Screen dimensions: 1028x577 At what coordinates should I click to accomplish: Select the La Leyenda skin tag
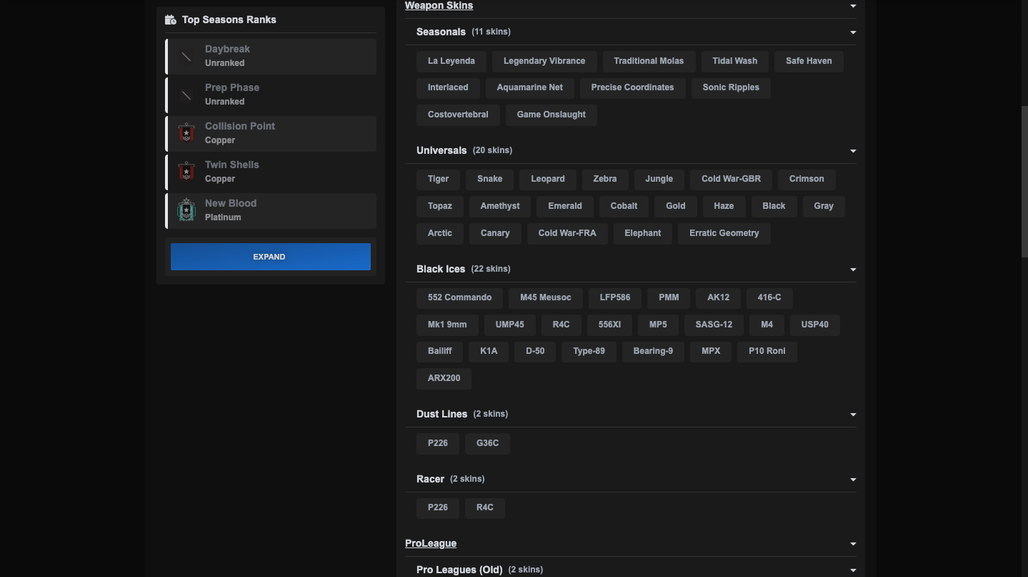point(451,61)
